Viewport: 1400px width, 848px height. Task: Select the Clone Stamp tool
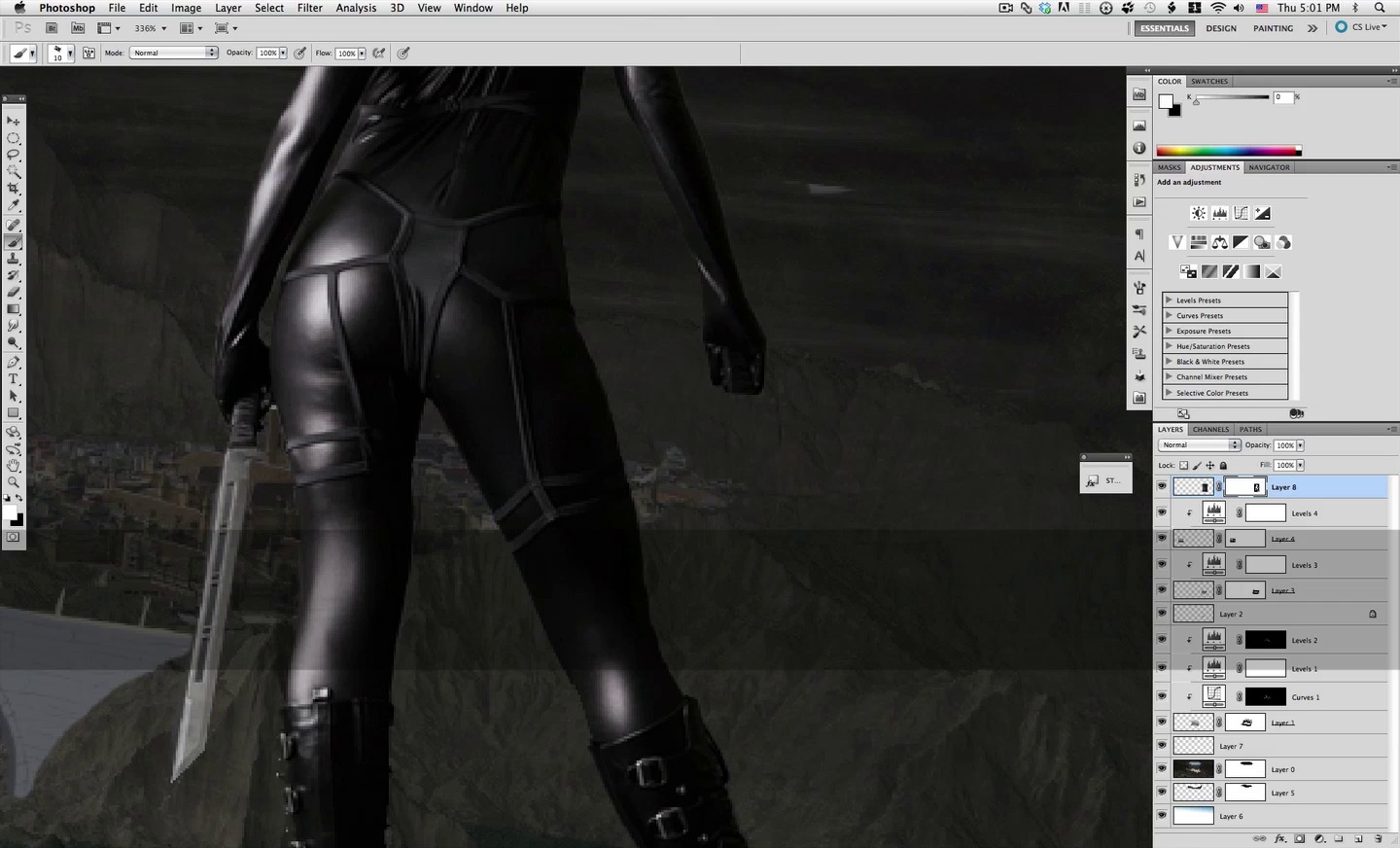coord(14,259)
